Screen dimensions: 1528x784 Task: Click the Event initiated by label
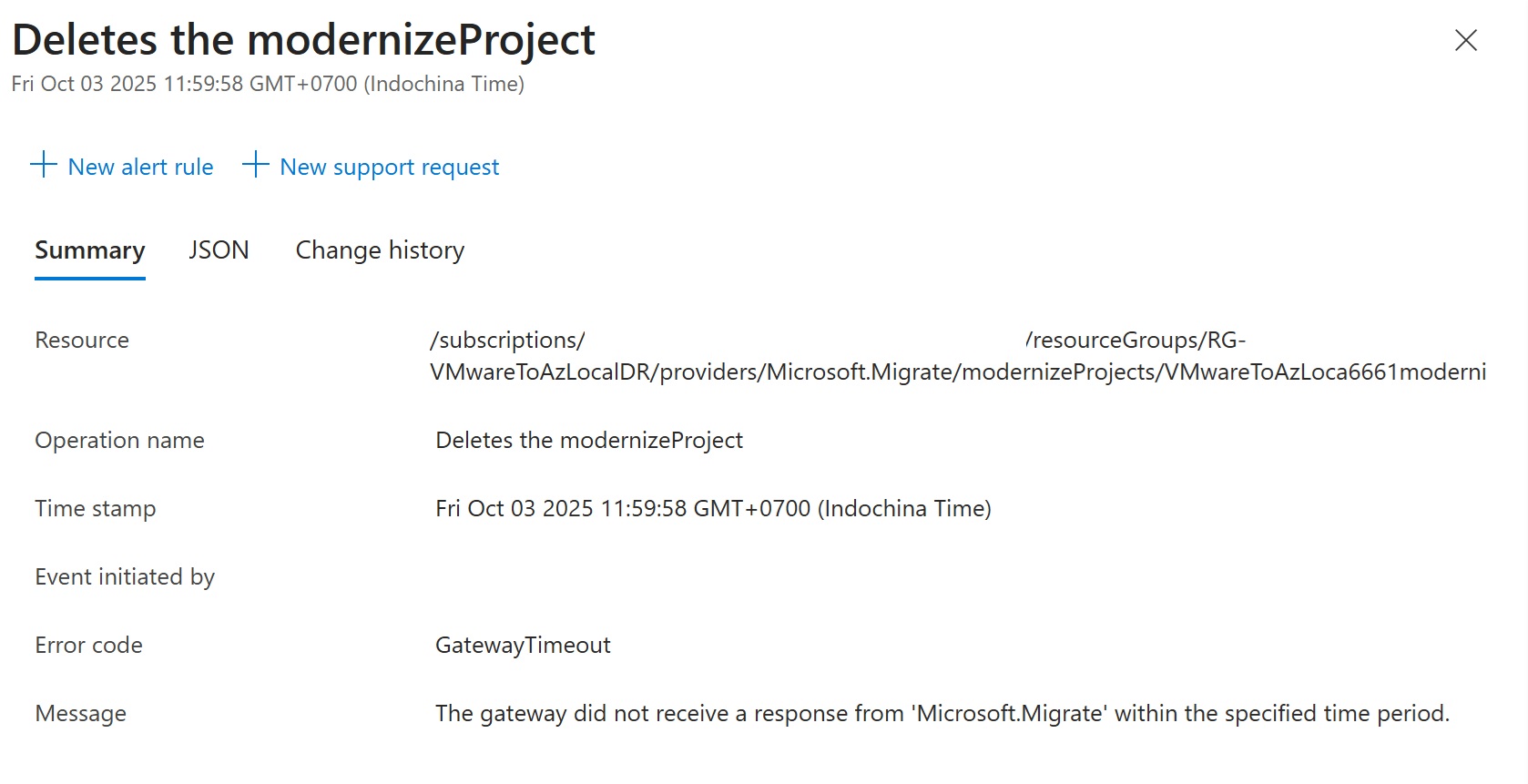124,576
